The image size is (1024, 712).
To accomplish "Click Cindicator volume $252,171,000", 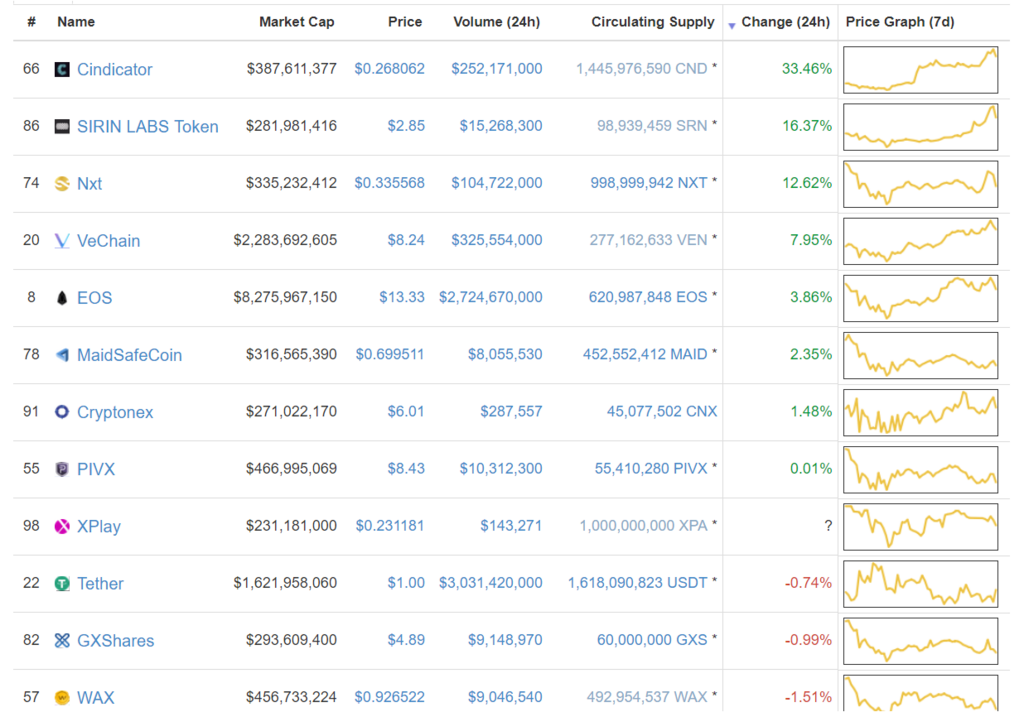I will (x=496, y=69).
